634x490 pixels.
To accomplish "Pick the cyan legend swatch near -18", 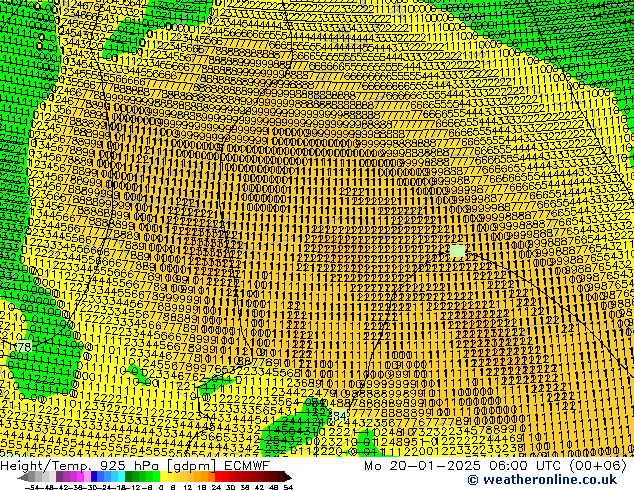I will [x=121, y=477].
